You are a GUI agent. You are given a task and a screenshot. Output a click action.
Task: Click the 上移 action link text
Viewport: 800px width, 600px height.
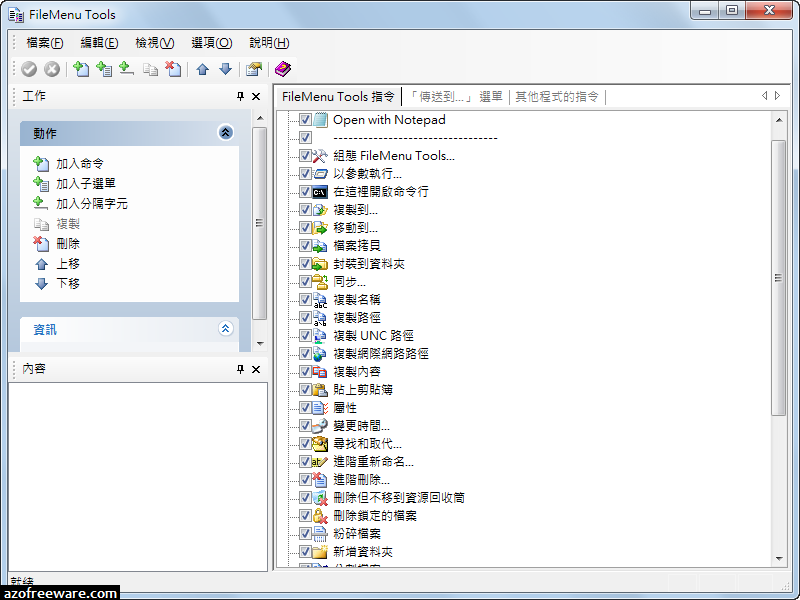tap(68, 264)
